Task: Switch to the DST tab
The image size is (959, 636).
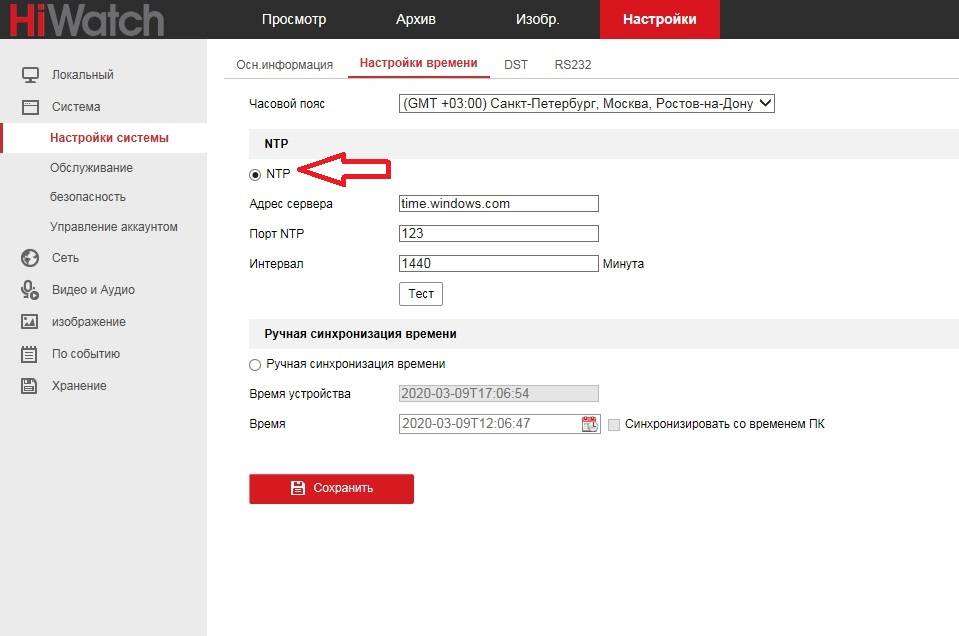Action: pyautogui.click(x=516, y=65)
